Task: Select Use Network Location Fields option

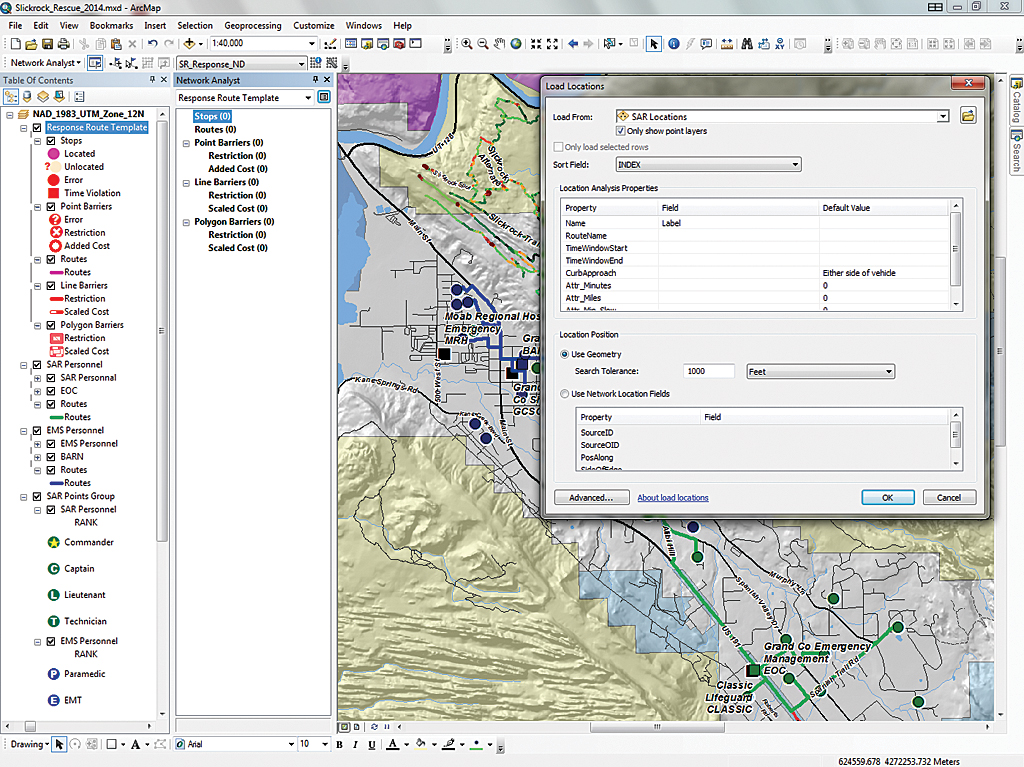Action: coord(566,394)
